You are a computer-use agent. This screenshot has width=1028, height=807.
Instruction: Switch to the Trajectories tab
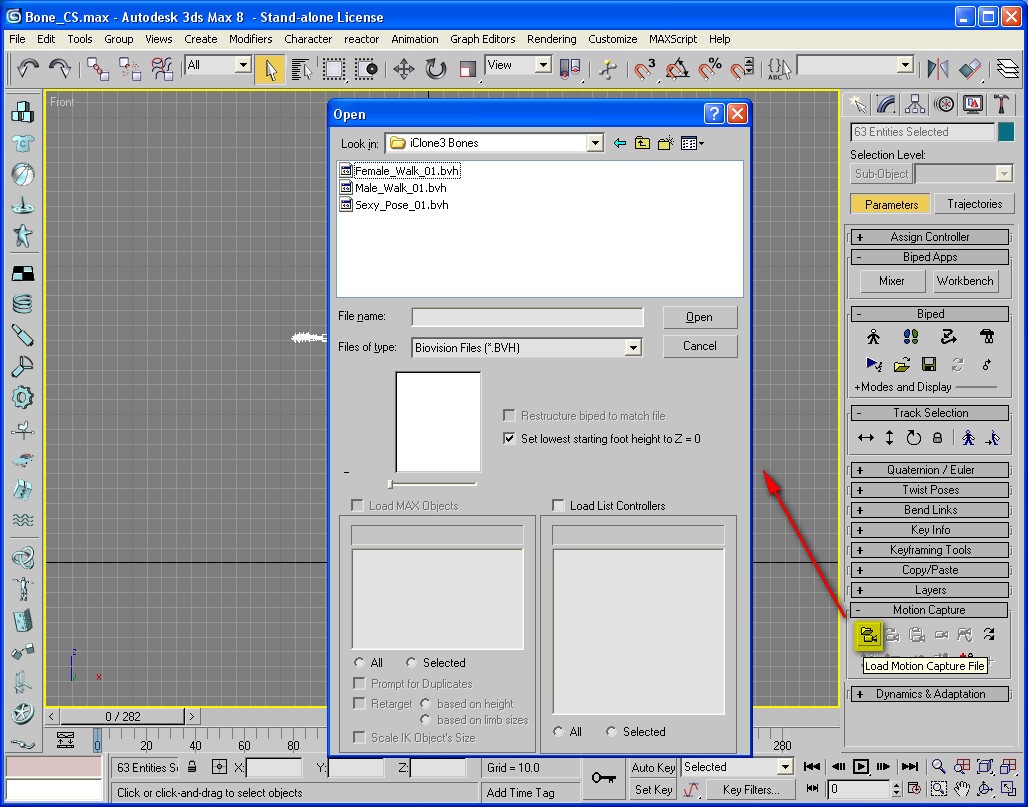click(973, 203)
